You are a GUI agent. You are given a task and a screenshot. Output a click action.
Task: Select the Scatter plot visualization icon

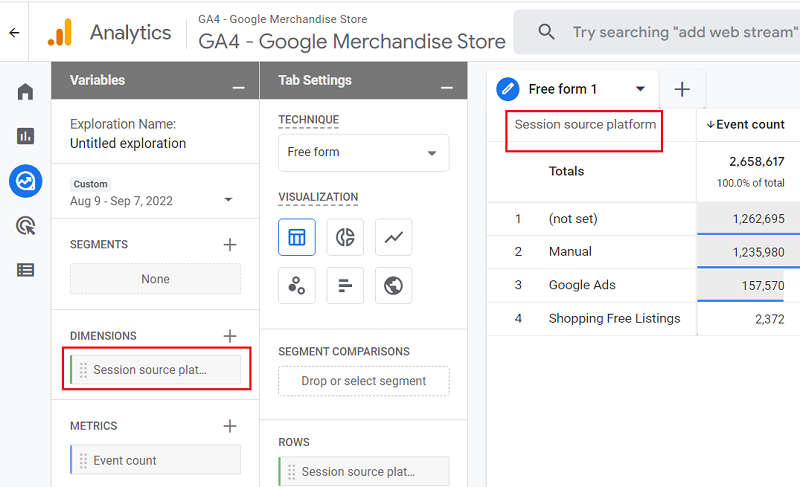pos(297,286)
